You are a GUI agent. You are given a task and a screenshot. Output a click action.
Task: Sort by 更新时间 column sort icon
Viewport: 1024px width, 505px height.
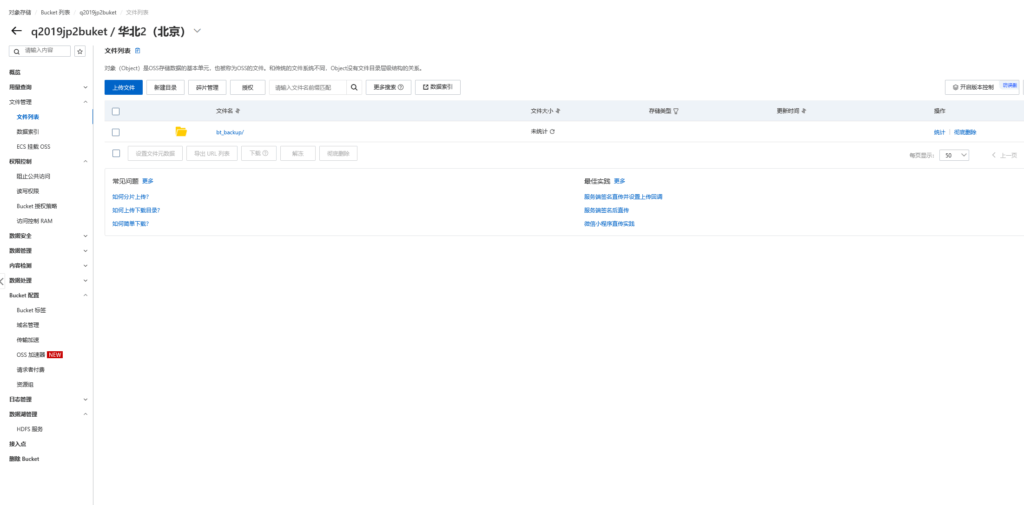[x=802, y=111]
